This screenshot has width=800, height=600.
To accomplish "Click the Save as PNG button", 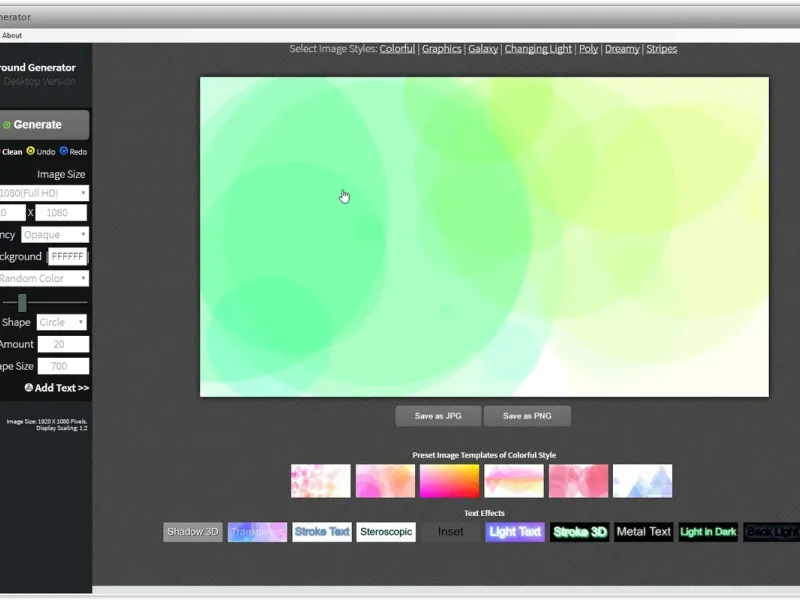I will pos(527,416).
